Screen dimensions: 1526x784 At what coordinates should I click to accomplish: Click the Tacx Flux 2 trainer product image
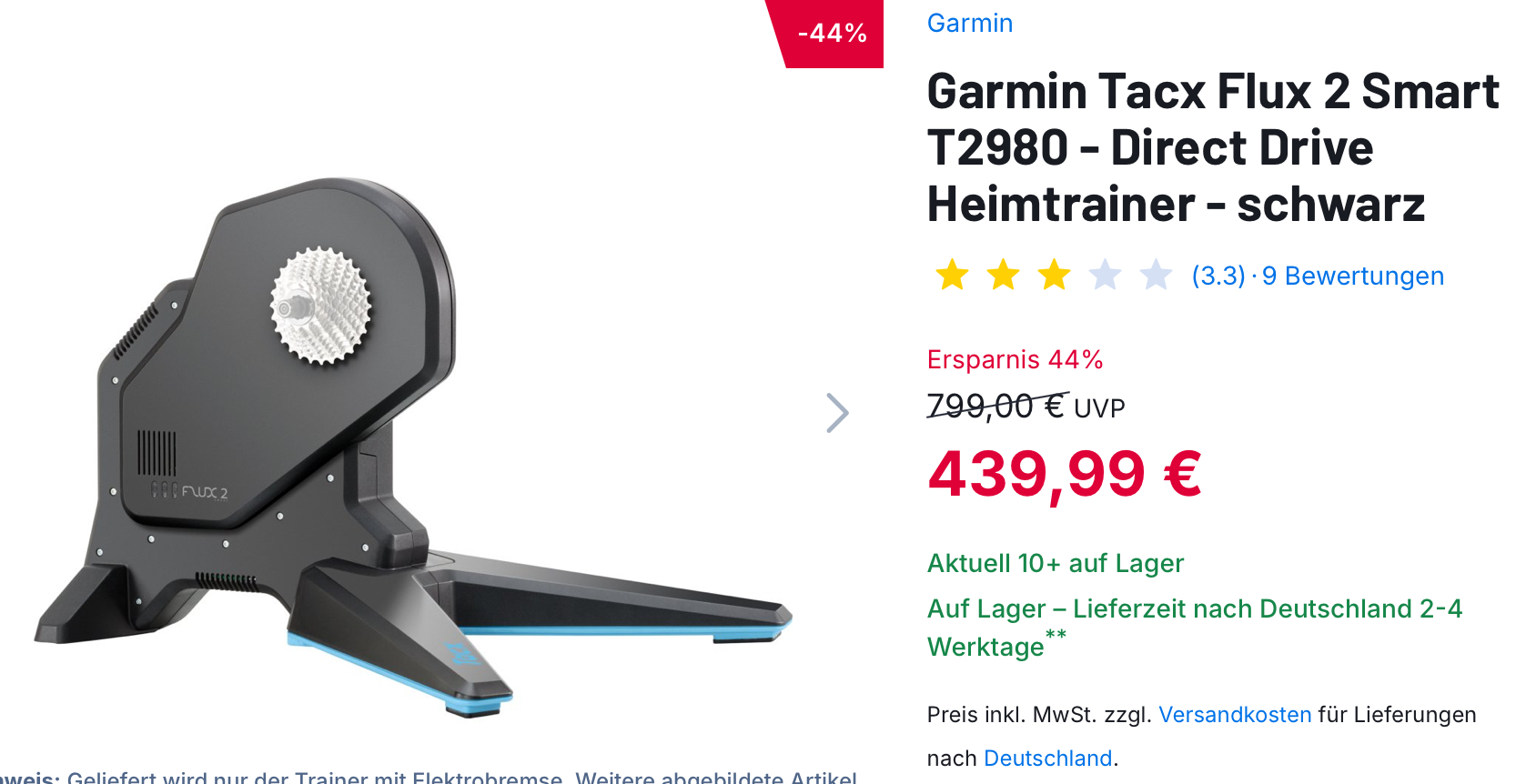click(x=414, y=446)
